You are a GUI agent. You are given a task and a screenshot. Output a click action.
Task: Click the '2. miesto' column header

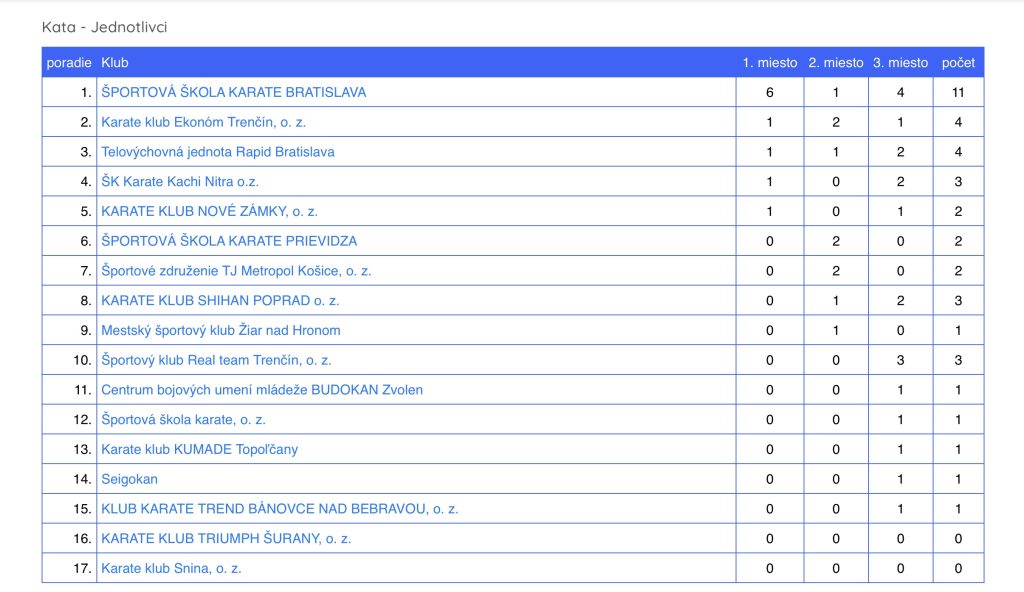pyautogui.click(x=836, y=63)
